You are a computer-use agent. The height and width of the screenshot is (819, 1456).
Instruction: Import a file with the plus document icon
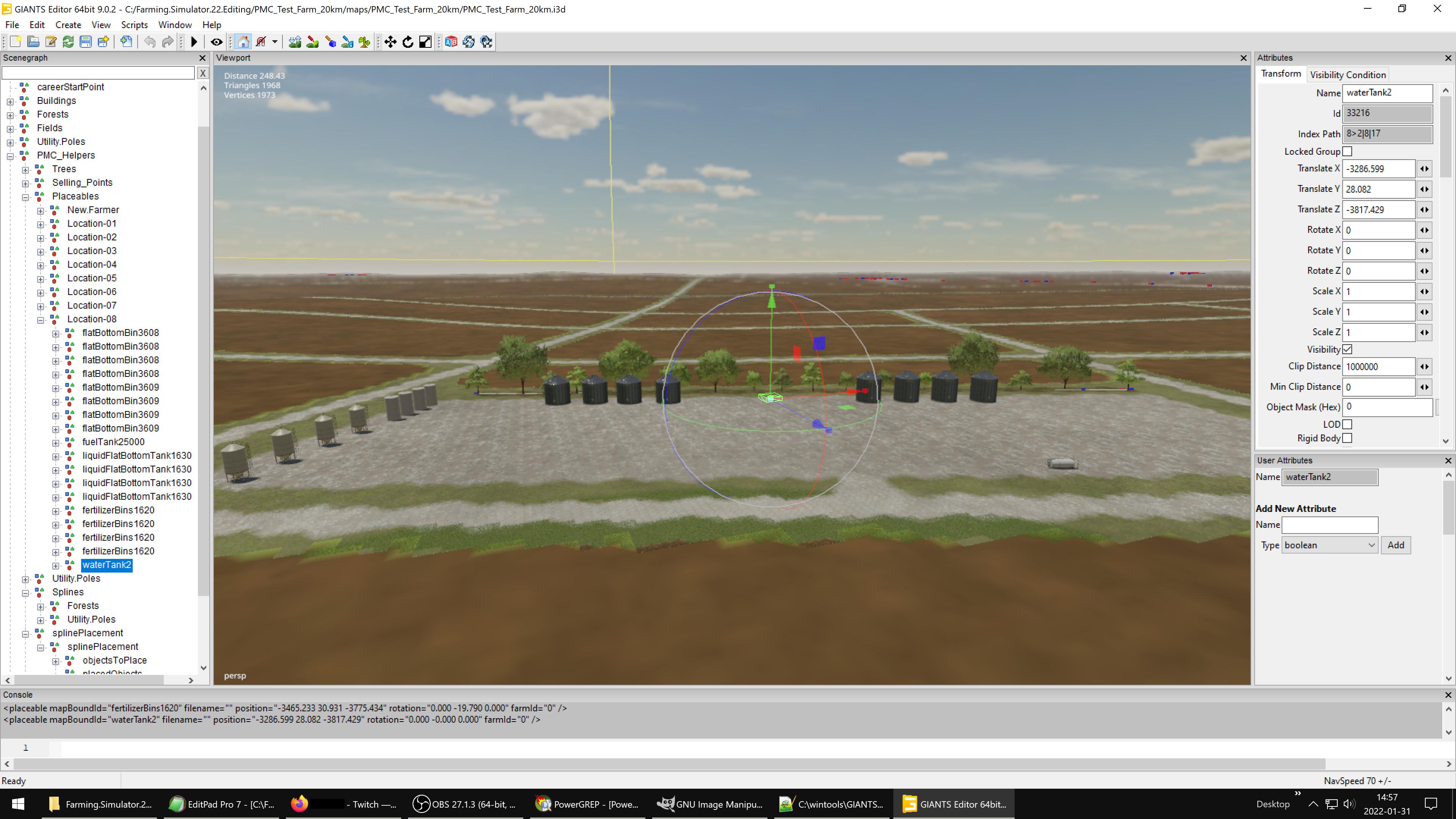pos(127,42)
